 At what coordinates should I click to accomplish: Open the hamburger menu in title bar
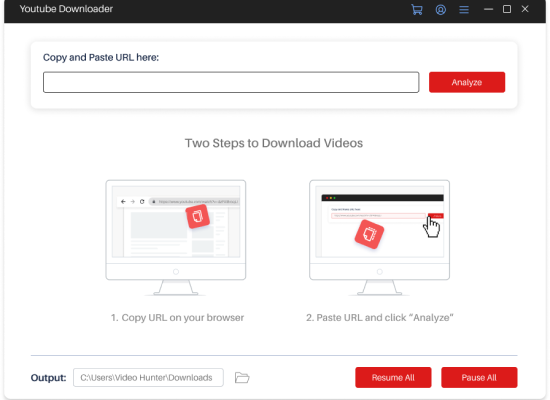[464, 9]
